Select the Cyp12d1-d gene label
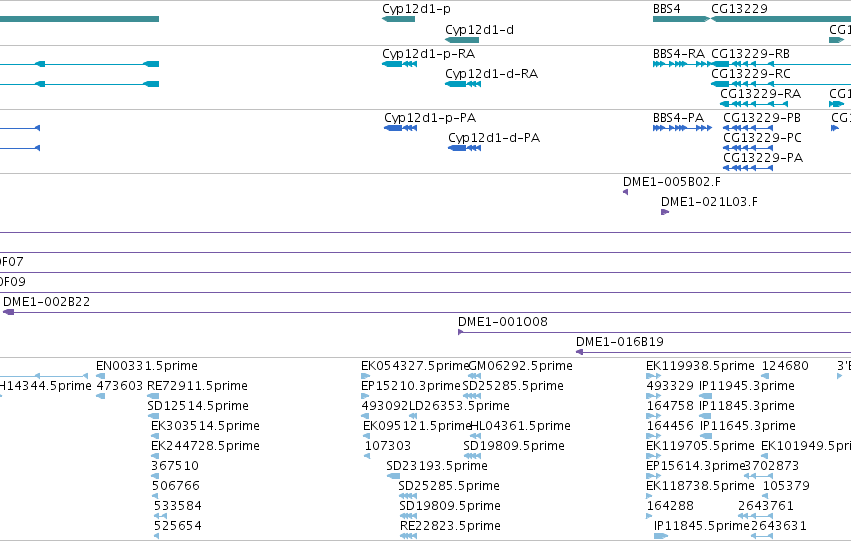Screen dimensions: 851x541 479,30
